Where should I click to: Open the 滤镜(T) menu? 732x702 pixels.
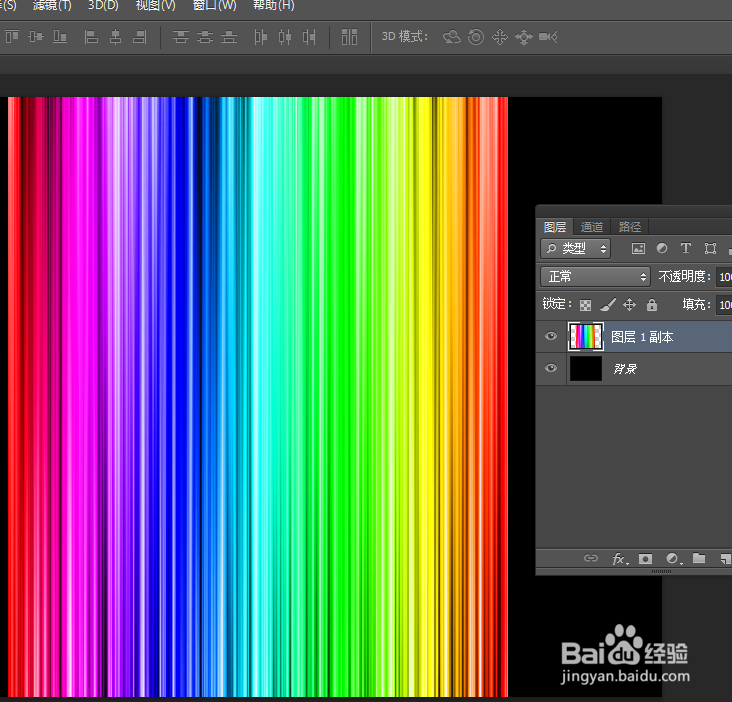pyautogui.click(x=52, y=6)
